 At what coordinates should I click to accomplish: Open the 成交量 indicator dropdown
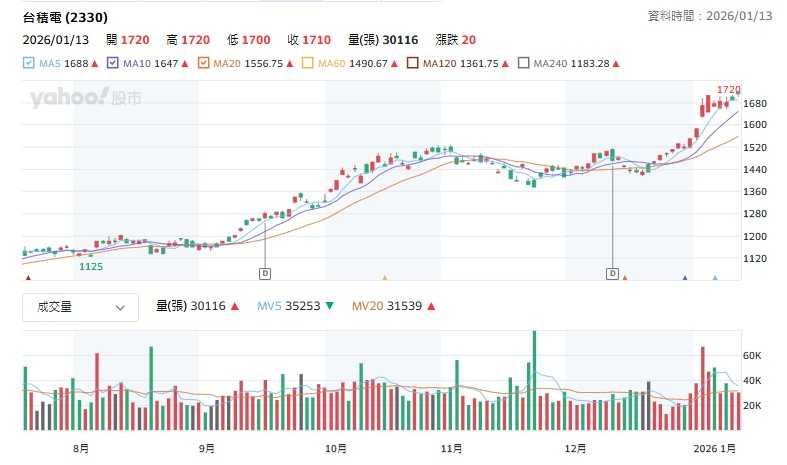(x=80, y=308)
